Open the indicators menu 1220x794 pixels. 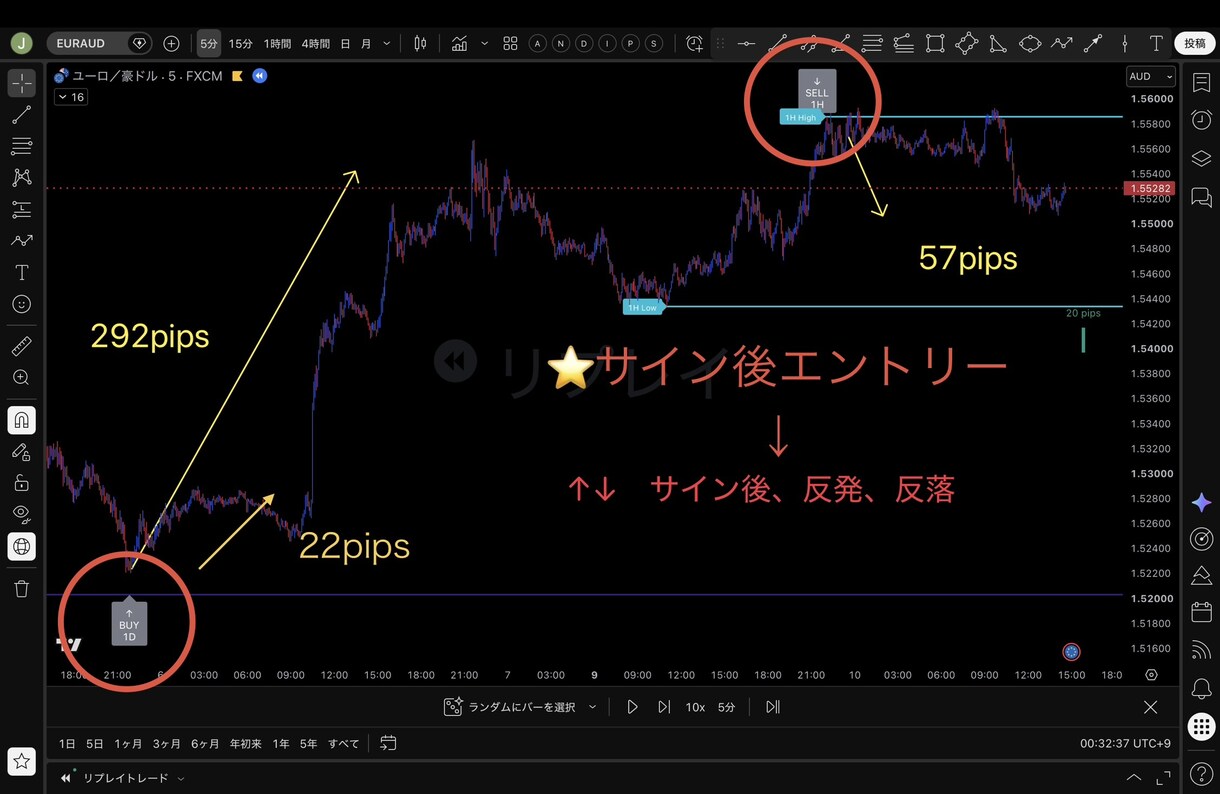(x=459, y=43)
